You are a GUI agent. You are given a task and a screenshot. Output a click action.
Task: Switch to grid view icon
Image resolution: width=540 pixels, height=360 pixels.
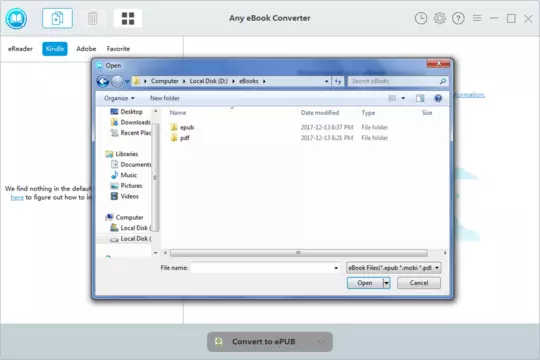tap(128, 18)
